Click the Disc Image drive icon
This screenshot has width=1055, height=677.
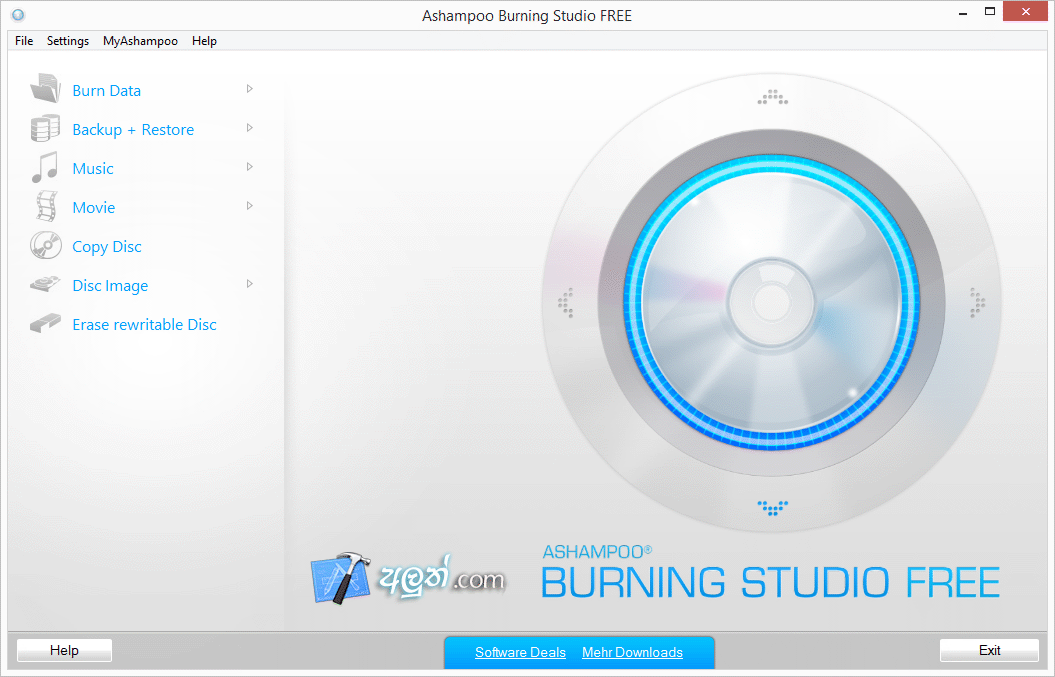click(x=45, y=285)
